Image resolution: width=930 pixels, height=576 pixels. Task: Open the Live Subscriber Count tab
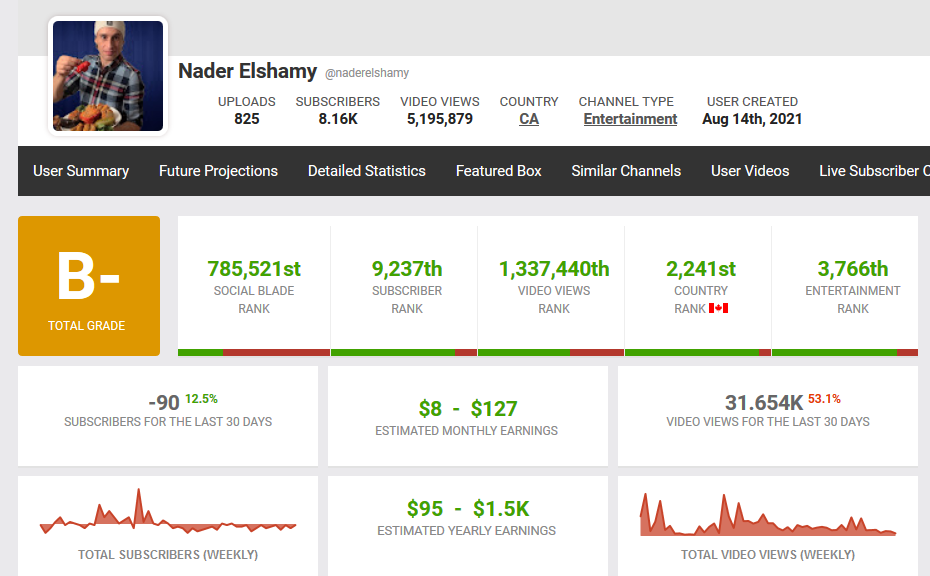coord(874,171)
